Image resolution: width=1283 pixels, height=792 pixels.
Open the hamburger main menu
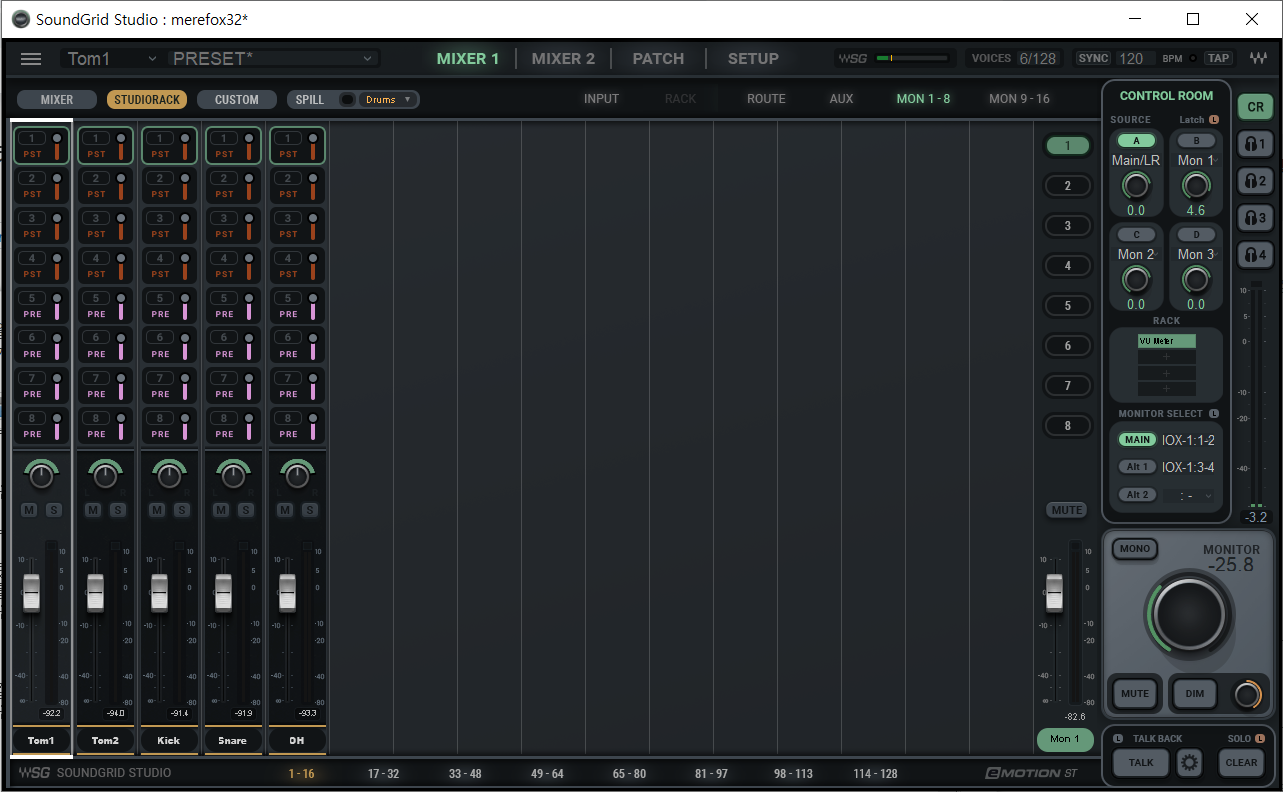point(31,59)
